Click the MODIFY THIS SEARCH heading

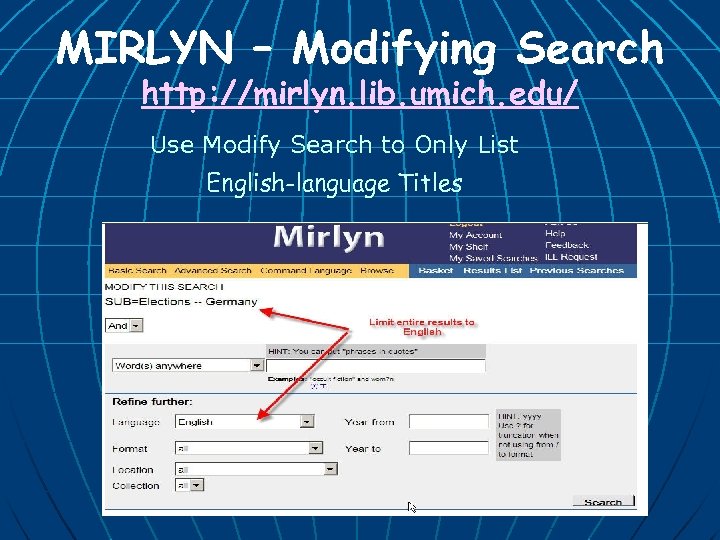[164, 287]
